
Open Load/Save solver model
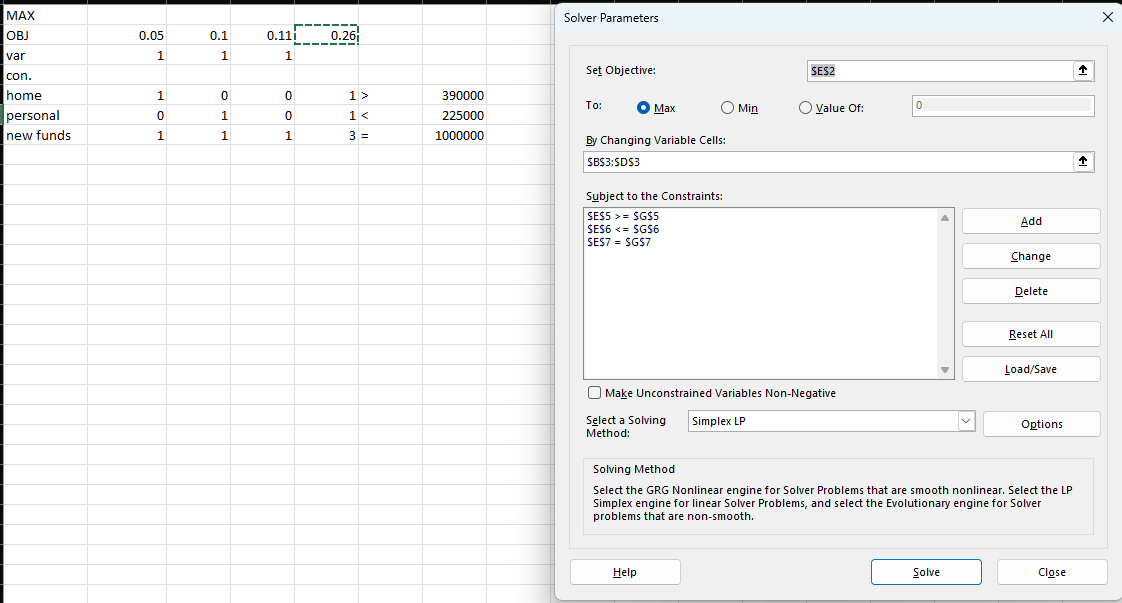point(1030,368)
